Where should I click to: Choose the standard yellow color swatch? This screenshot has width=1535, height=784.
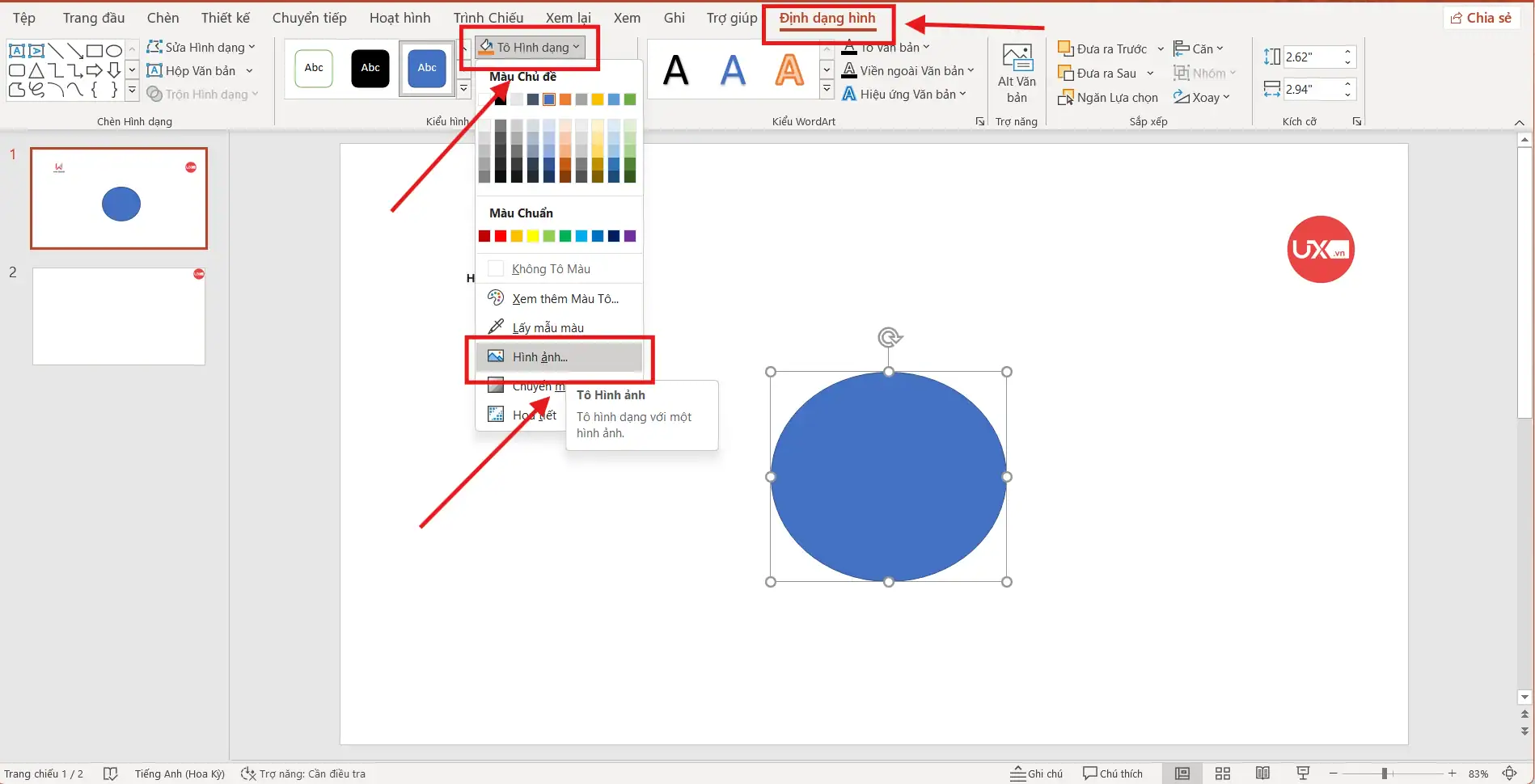533,236
